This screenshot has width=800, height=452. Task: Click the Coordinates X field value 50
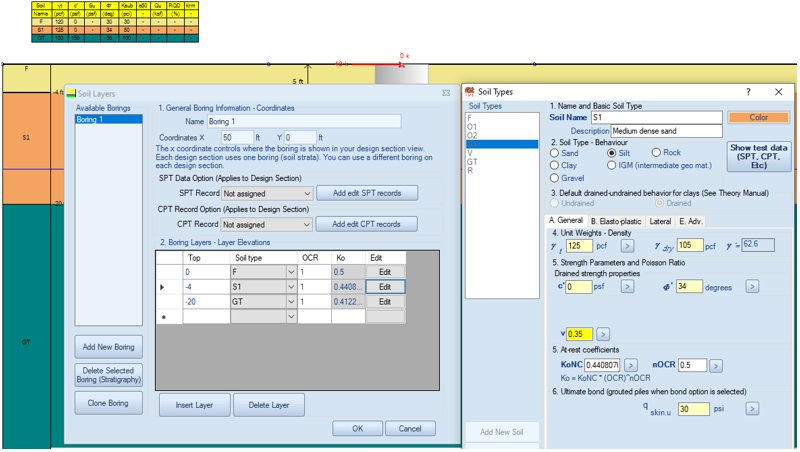coord(237,137)
